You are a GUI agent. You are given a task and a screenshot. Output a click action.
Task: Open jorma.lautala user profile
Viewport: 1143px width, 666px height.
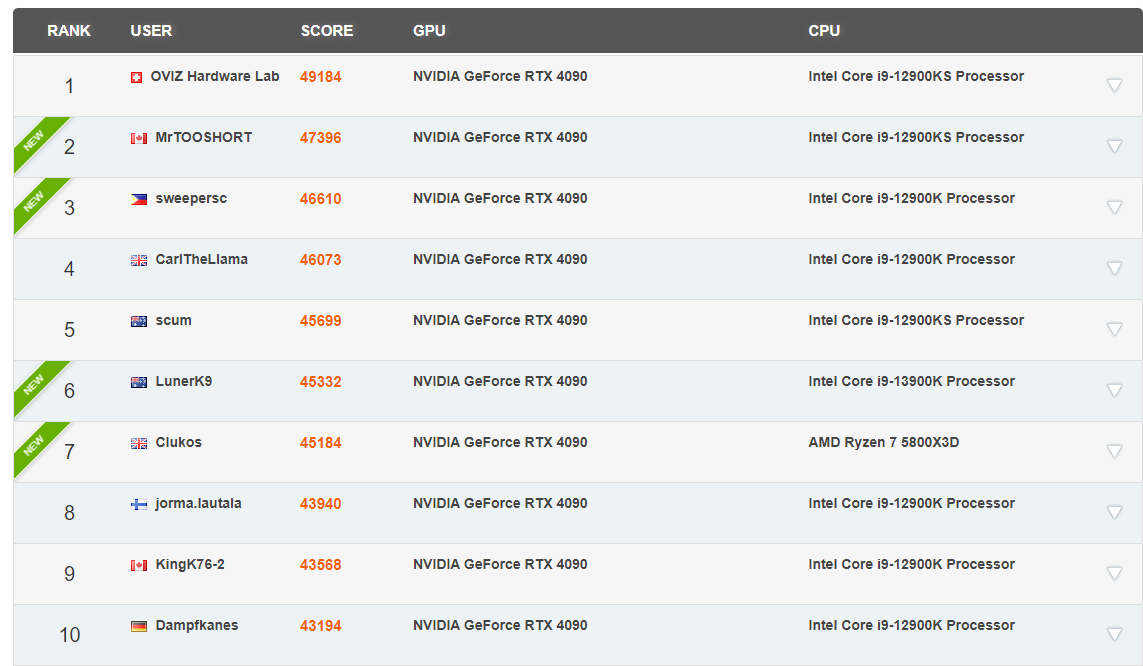pos(198,504)
